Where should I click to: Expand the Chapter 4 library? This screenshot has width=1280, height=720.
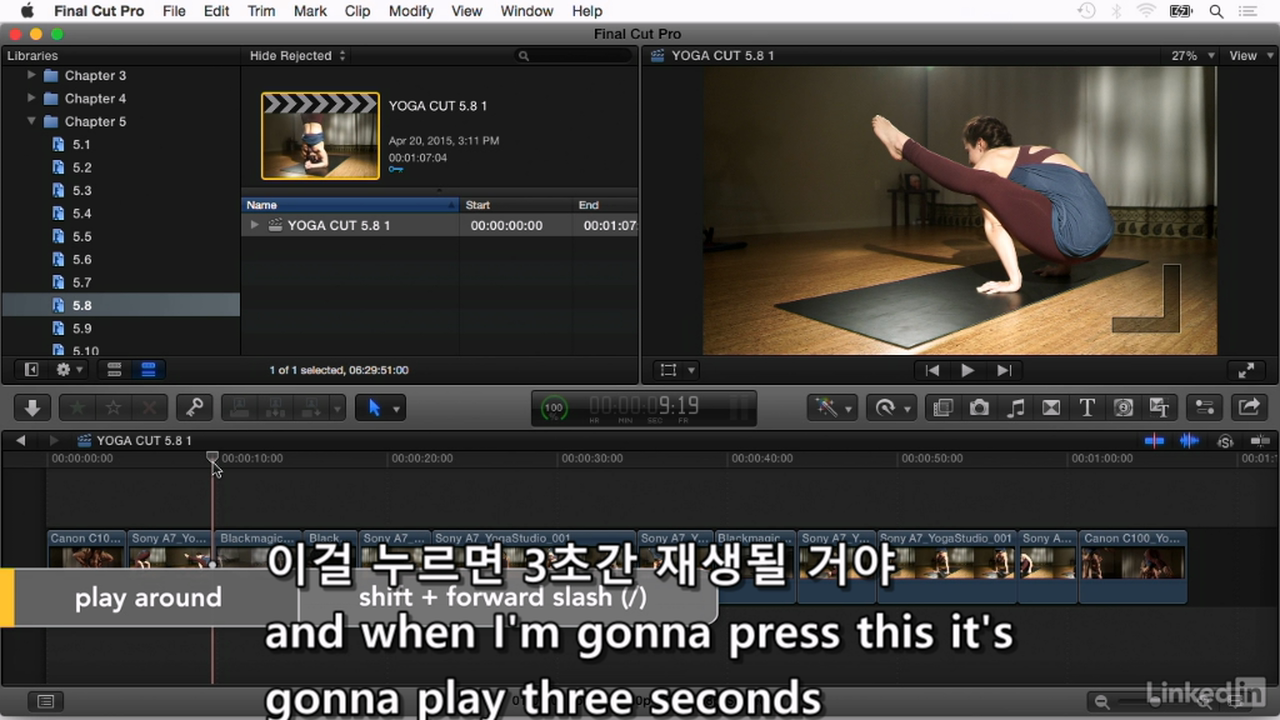pyautogui.click(x=31, y=98)
